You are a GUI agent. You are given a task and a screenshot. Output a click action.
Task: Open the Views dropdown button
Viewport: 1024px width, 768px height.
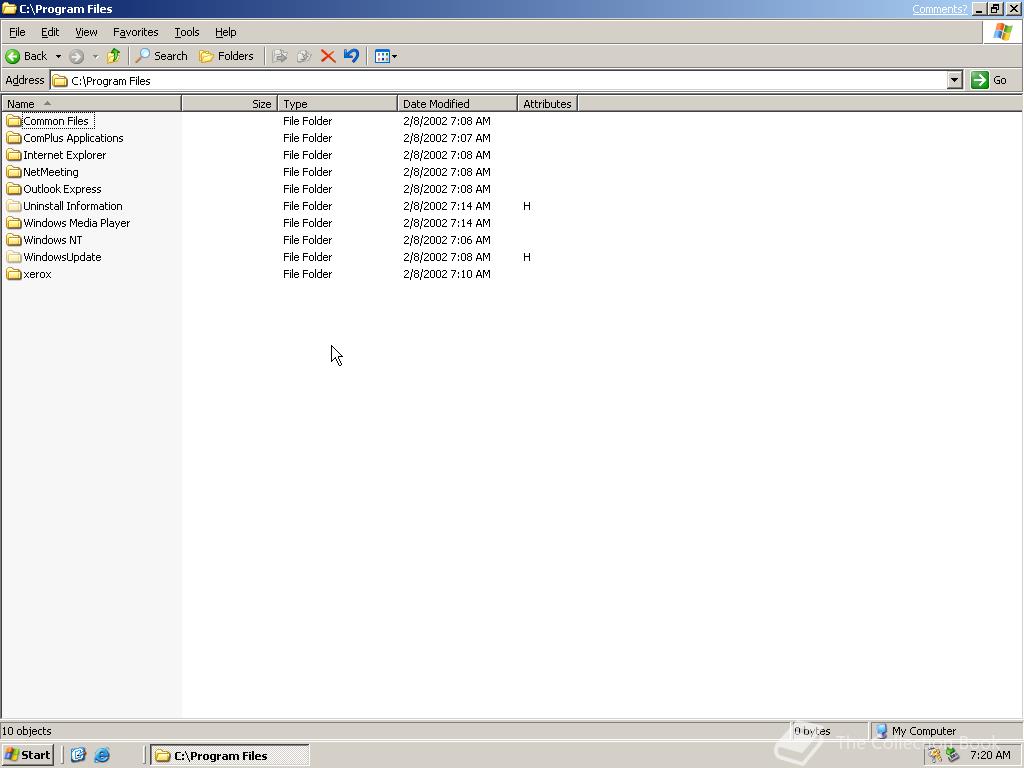click(385, 56)
